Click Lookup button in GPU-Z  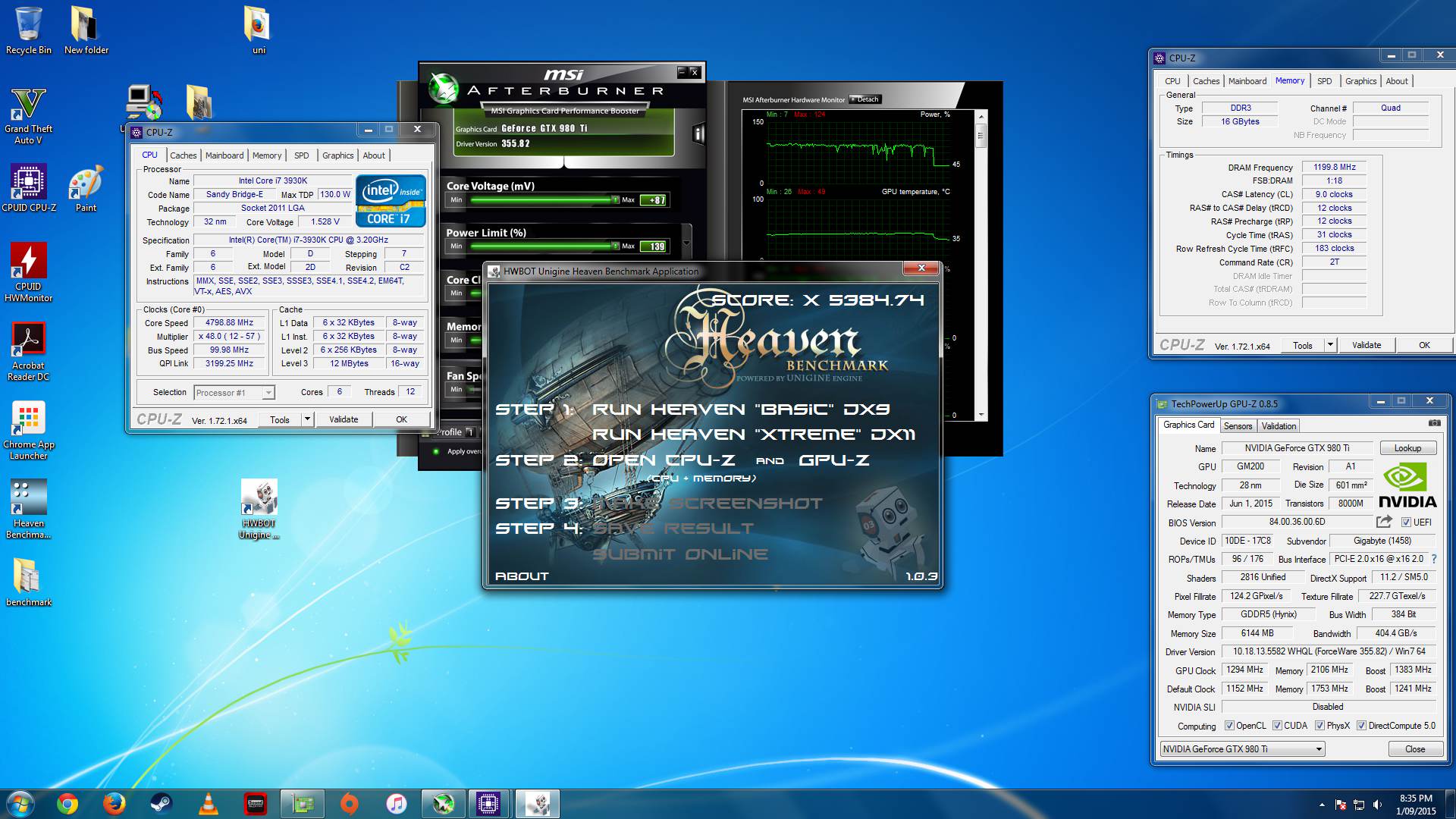[x=1407, y=448]
